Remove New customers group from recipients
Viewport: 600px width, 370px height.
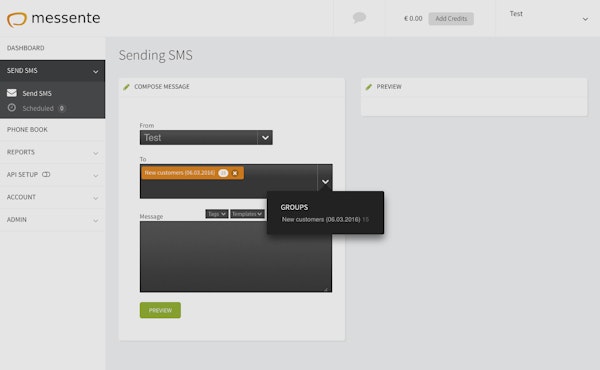point(235,173)
